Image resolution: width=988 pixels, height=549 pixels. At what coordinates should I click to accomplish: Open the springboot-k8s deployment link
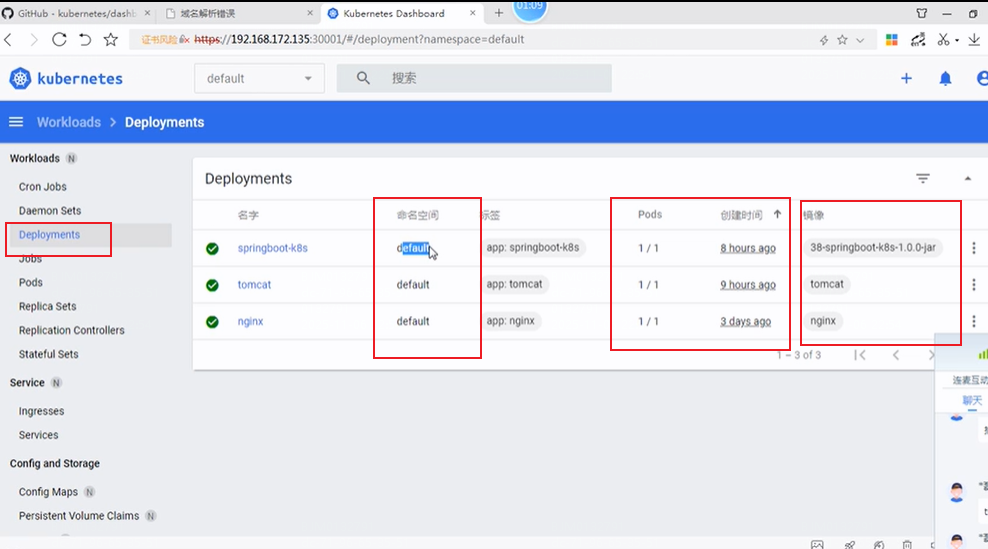272,248
